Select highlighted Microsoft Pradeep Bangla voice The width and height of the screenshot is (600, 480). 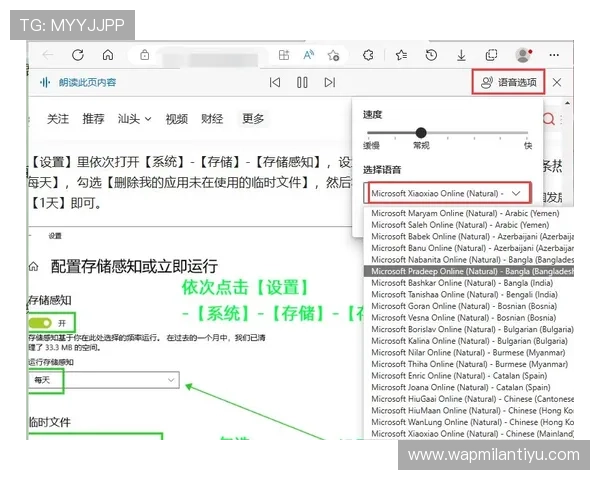click(x=469, y=271)
